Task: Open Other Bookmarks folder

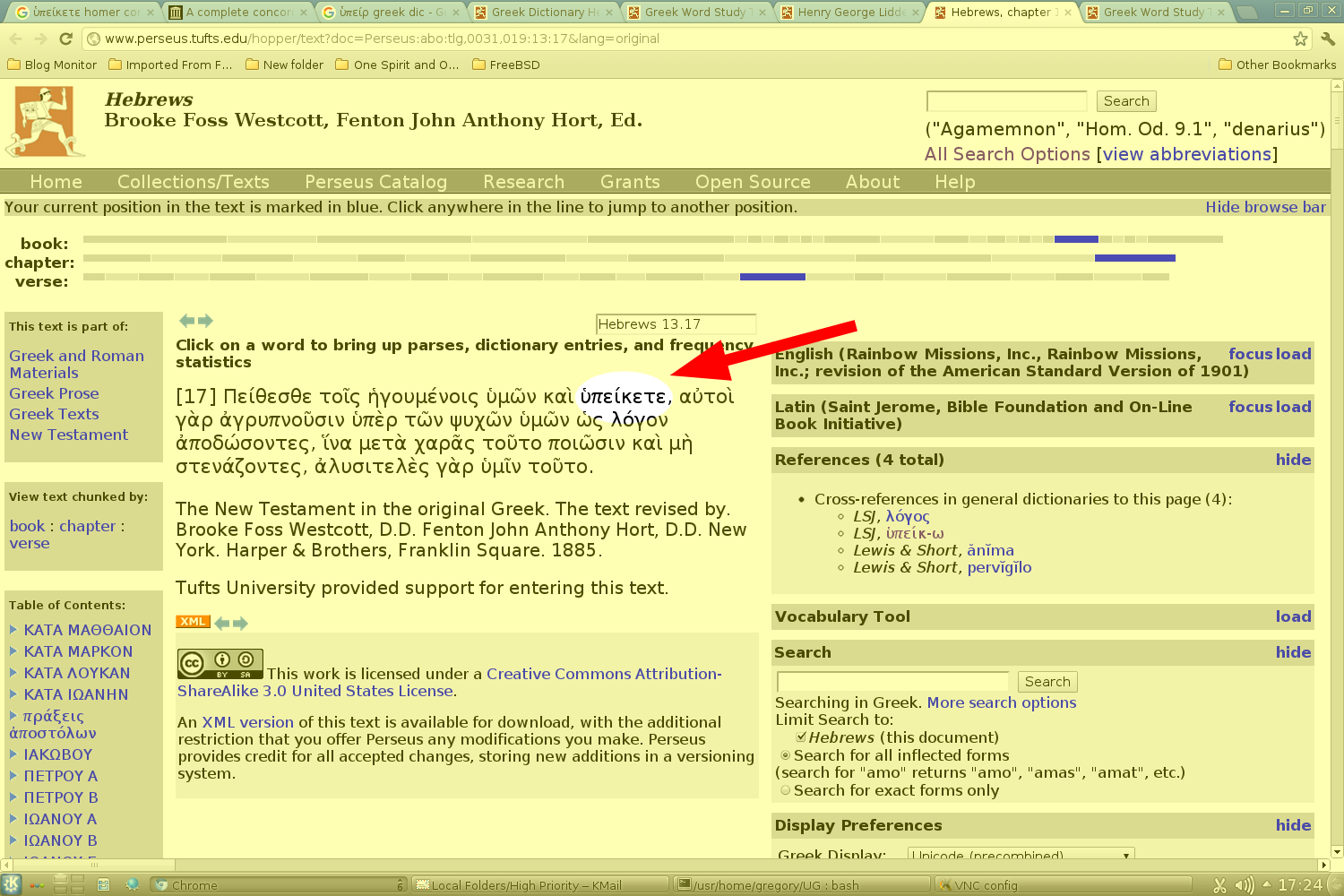Action: 1277,65
